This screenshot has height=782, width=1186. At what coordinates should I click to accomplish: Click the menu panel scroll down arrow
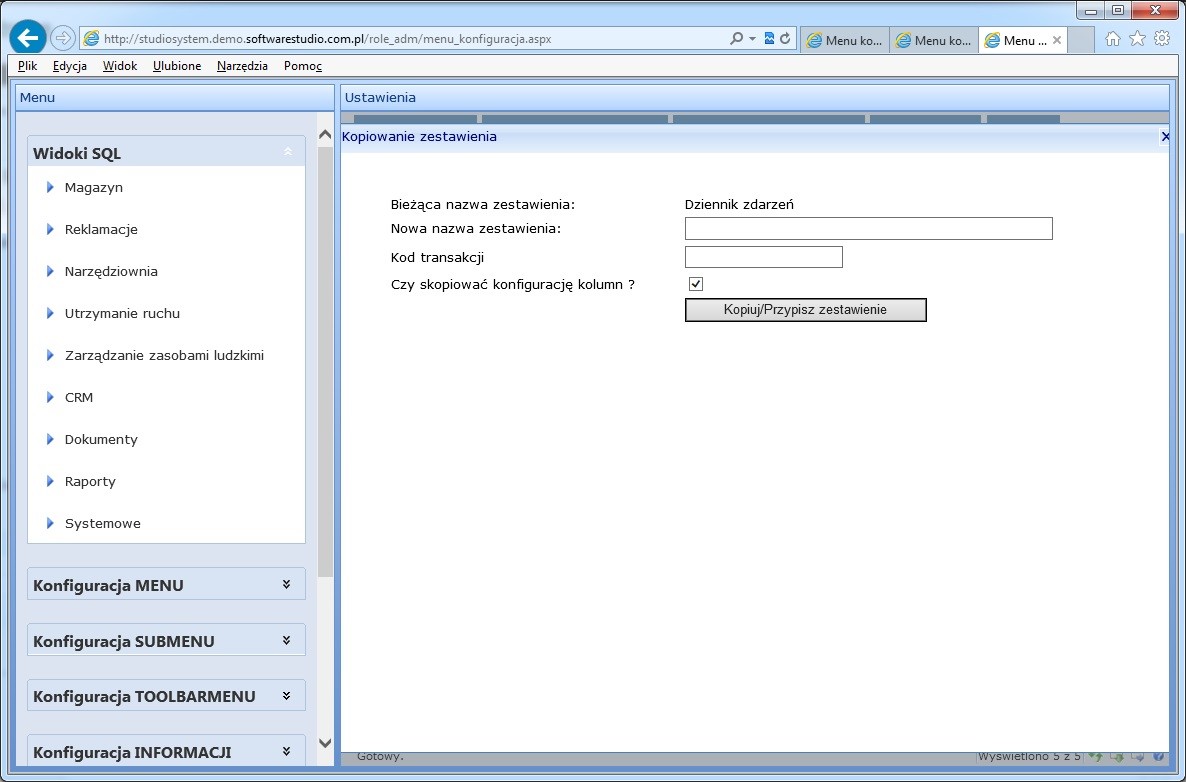tap(325, 743)
